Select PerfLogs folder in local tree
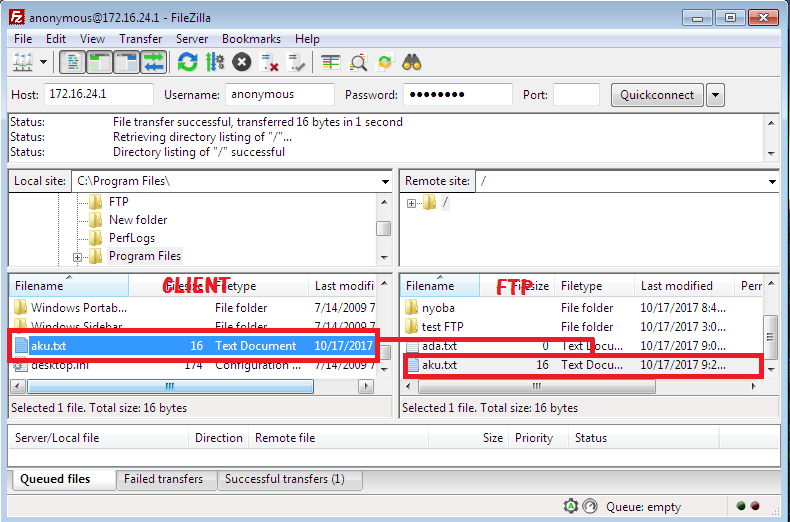The height and width of the screenshot is (522, 790). coord(131,238)
